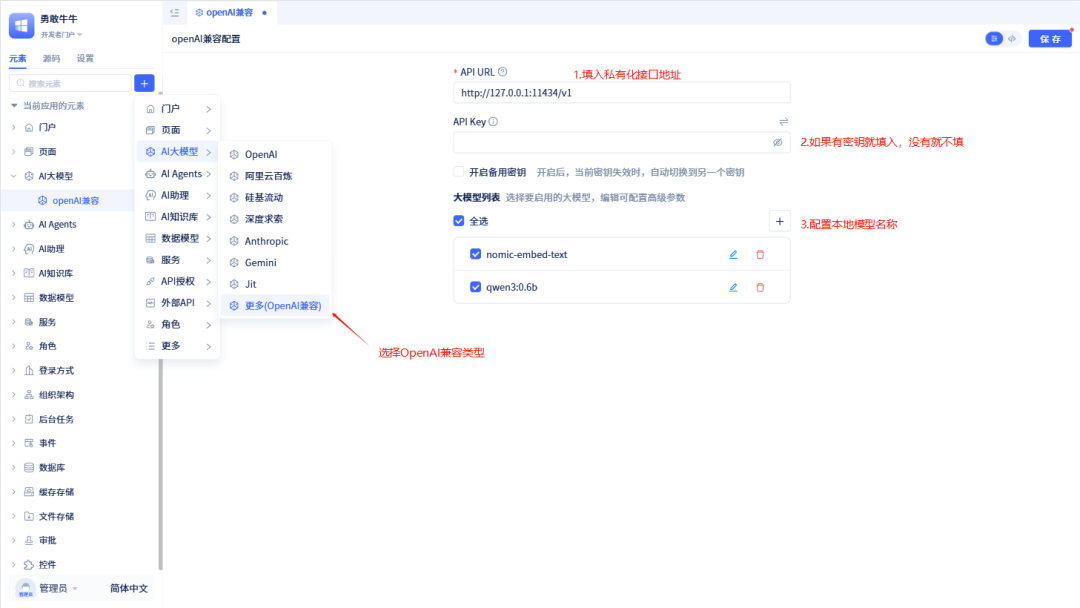Open the 开发者门户 dropdown under app name

pos(62,34)
